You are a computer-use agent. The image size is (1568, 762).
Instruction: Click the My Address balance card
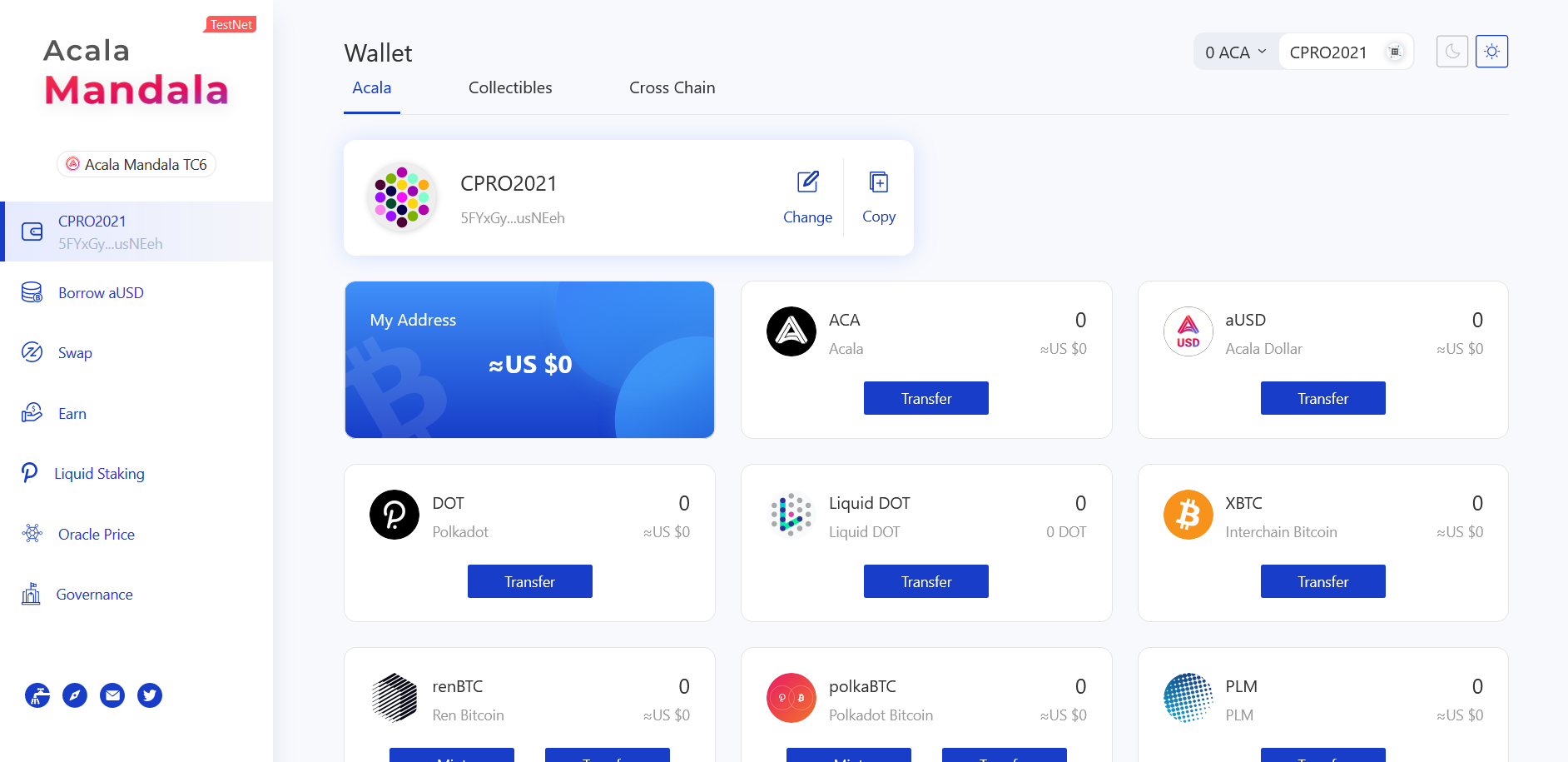coord(530,360)
